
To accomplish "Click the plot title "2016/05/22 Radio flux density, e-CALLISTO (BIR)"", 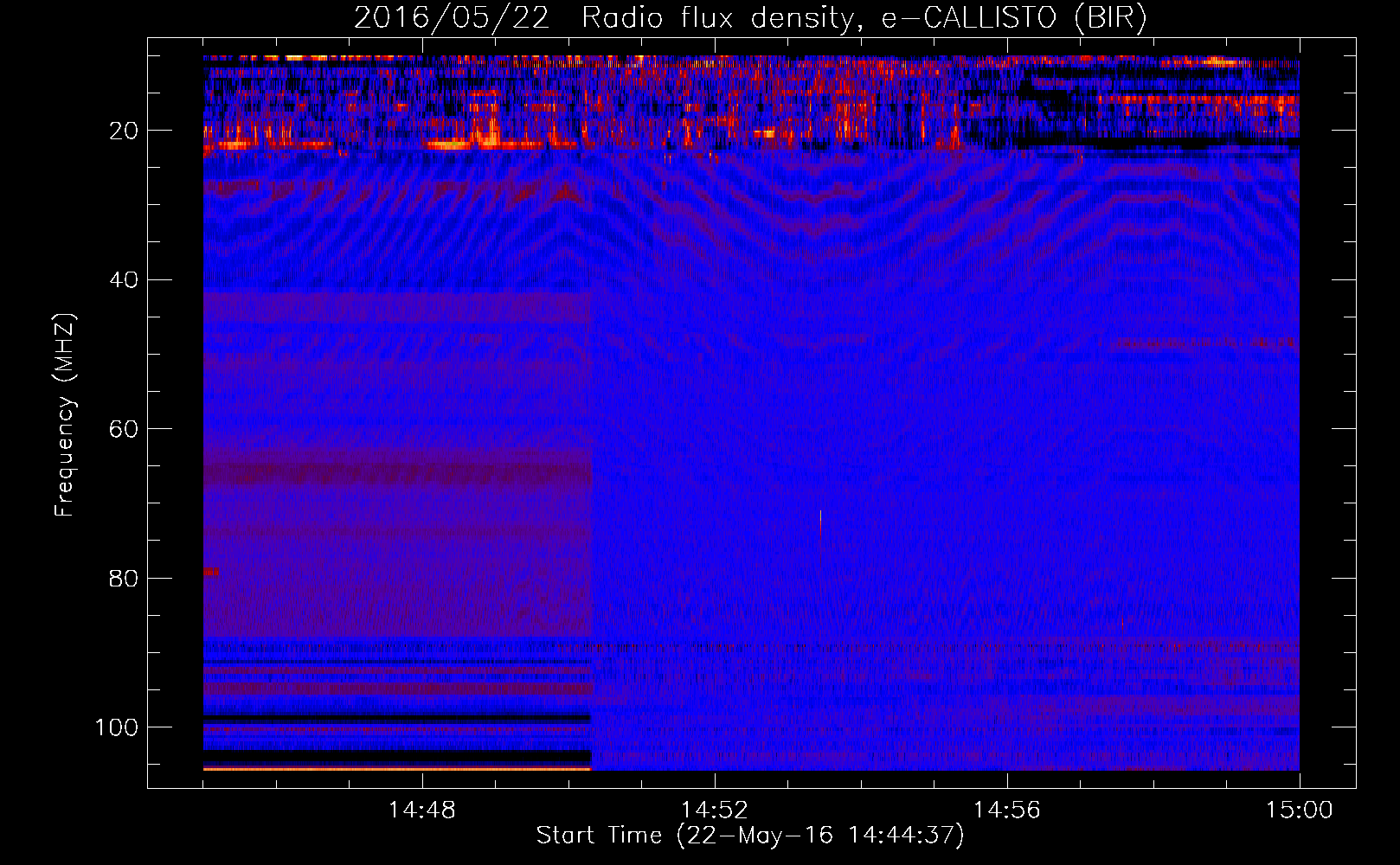I will (x=750, y=18).
